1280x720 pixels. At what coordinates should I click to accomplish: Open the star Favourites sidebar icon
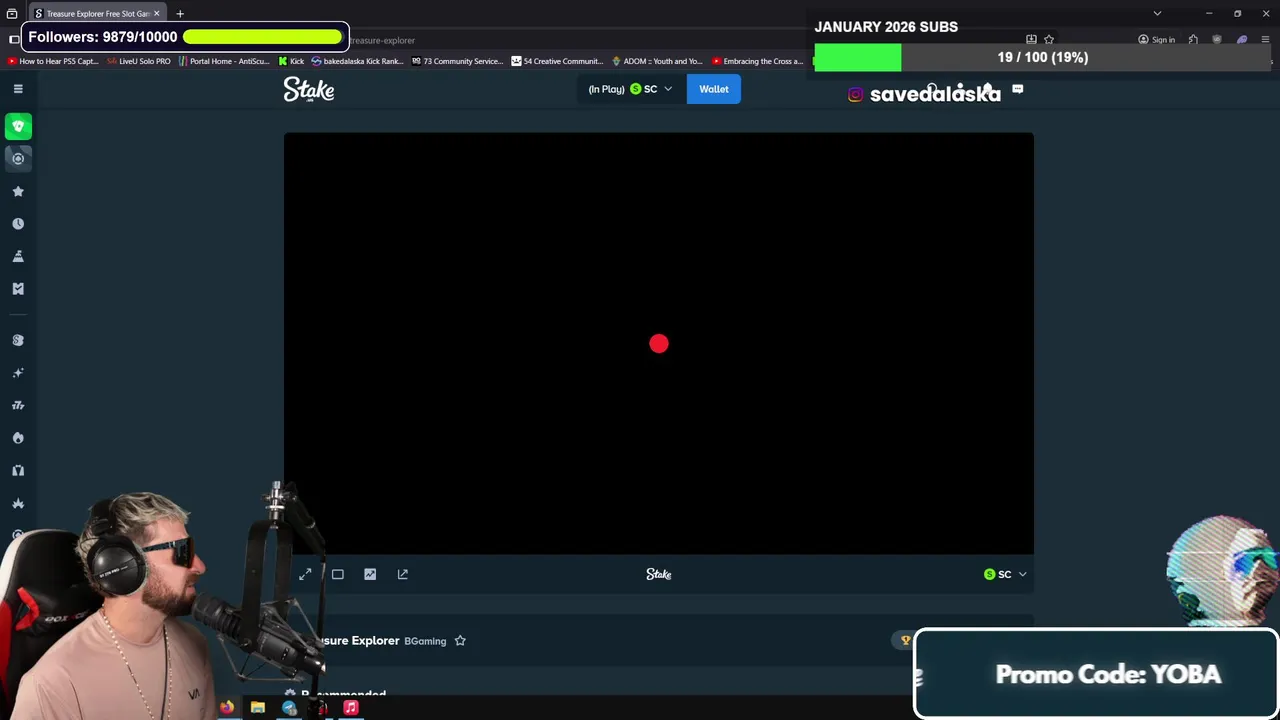(x=18, y=191)
